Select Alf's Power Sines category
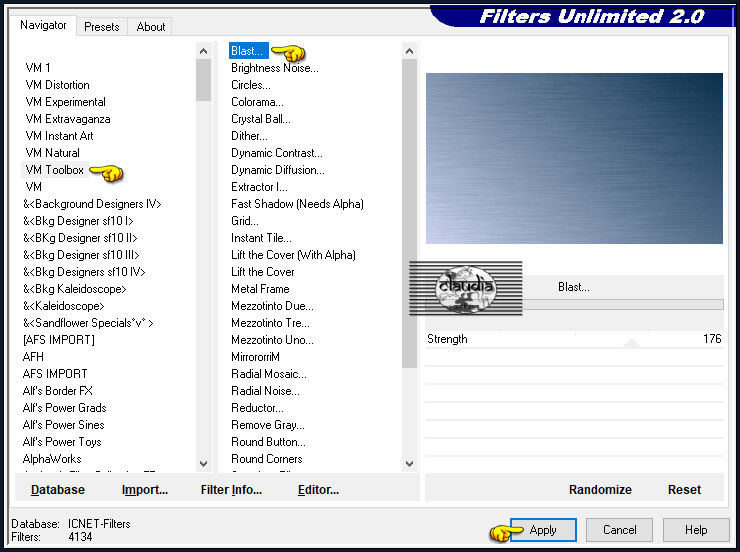740x552 pixels. [63, 425]
